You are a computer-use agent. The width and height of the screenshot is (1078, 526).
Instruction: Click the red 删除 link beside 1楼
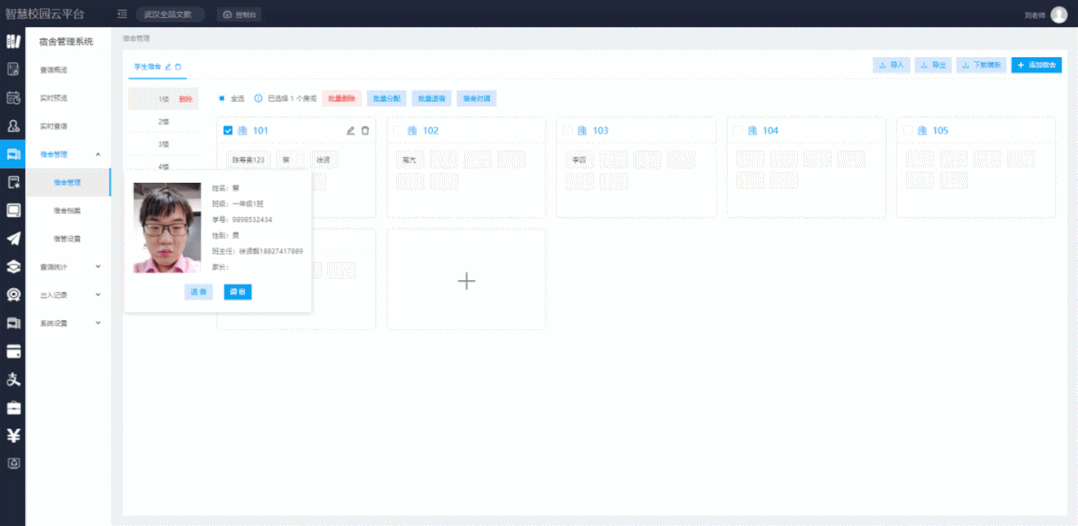point(185,99)
